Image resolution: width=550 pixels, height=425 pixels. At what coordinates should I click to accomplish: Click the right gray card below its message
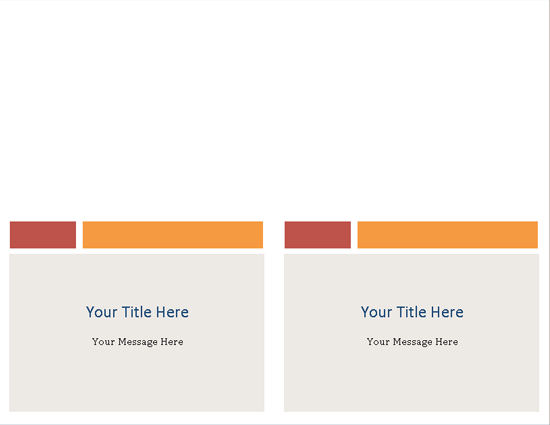[411, 380]
